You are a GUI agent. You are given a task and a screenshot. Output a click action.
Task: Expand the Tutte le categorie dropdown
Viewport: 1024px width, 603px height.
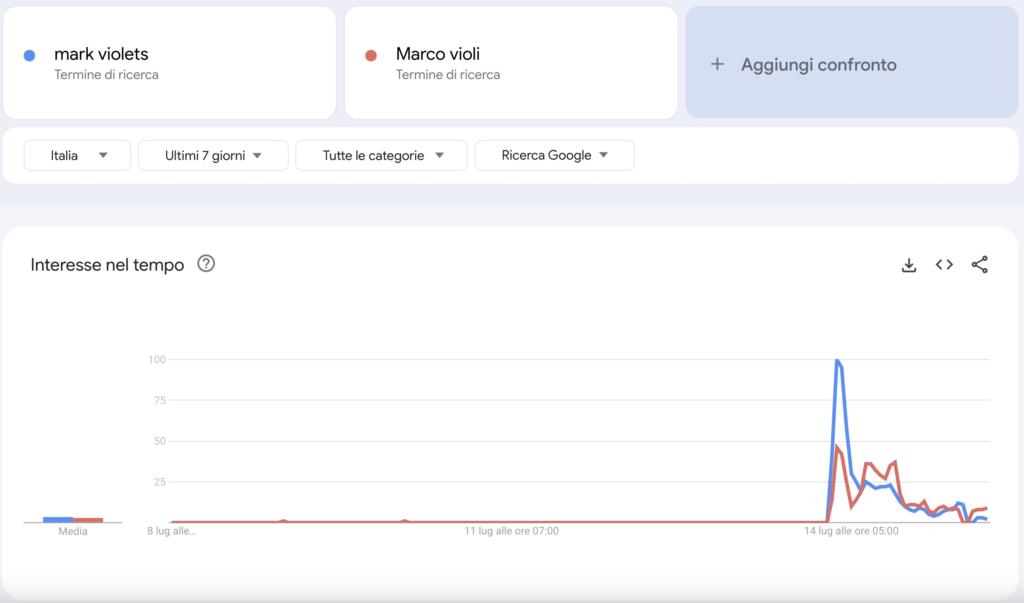tap(382, 155)
